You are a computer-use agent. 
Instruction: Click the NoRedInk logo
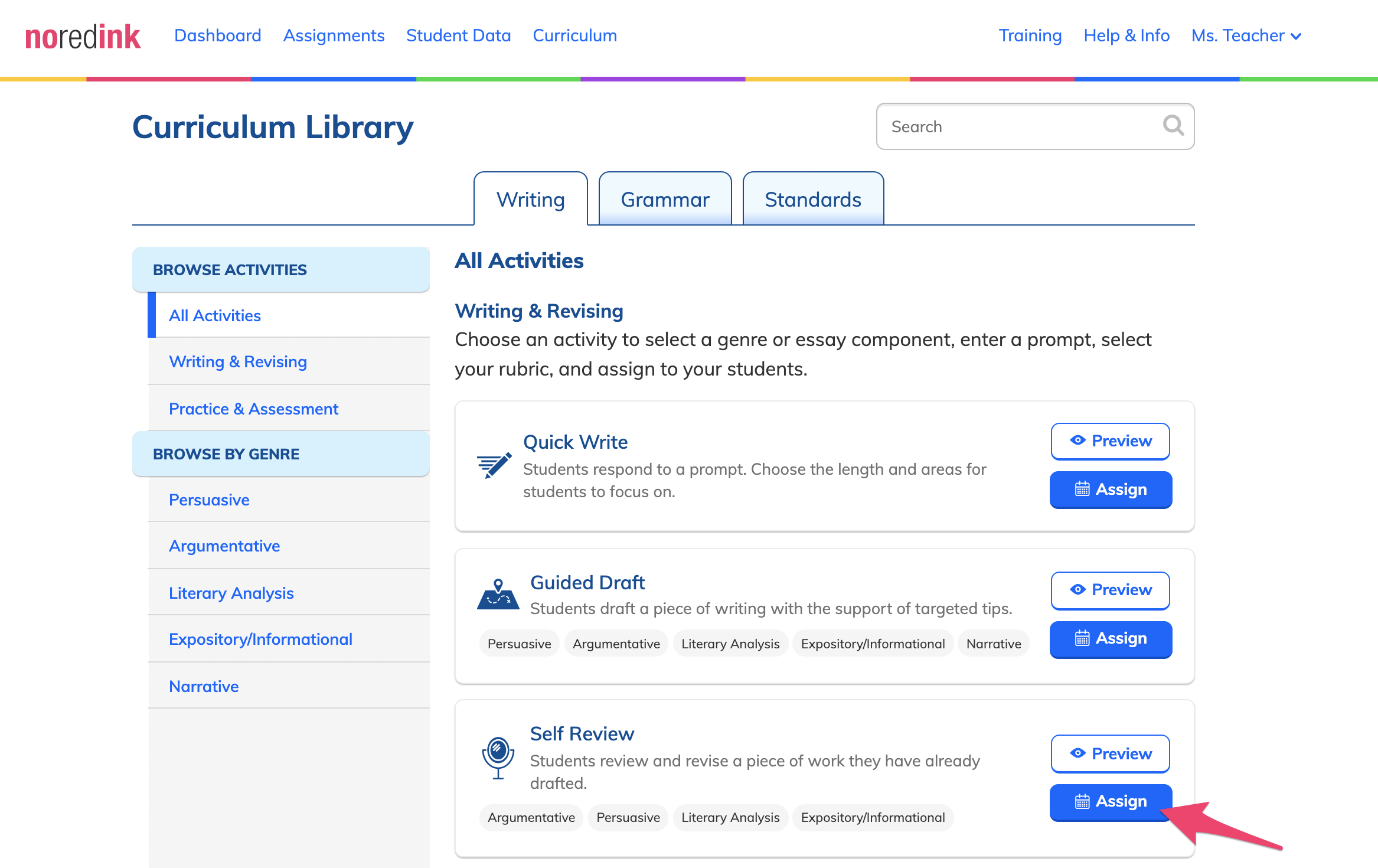[83, 37]
